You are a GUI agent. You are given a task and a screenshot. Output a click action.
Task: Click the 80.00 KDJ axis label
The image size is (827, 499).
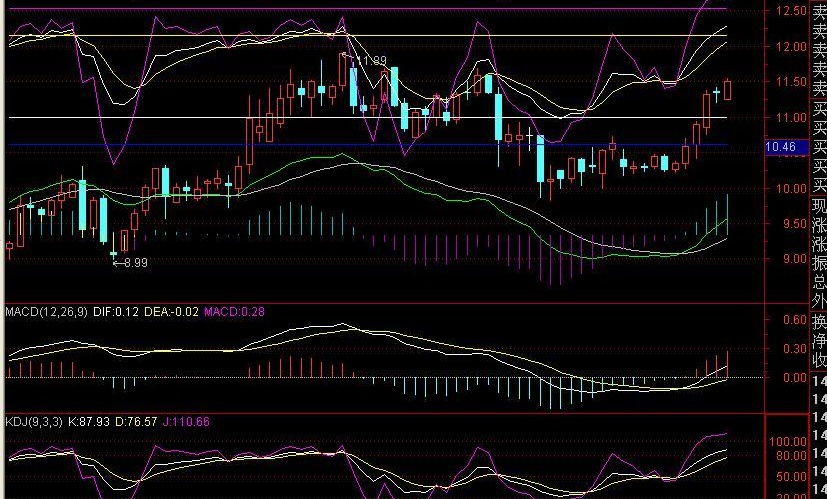(x=792, y=456)
